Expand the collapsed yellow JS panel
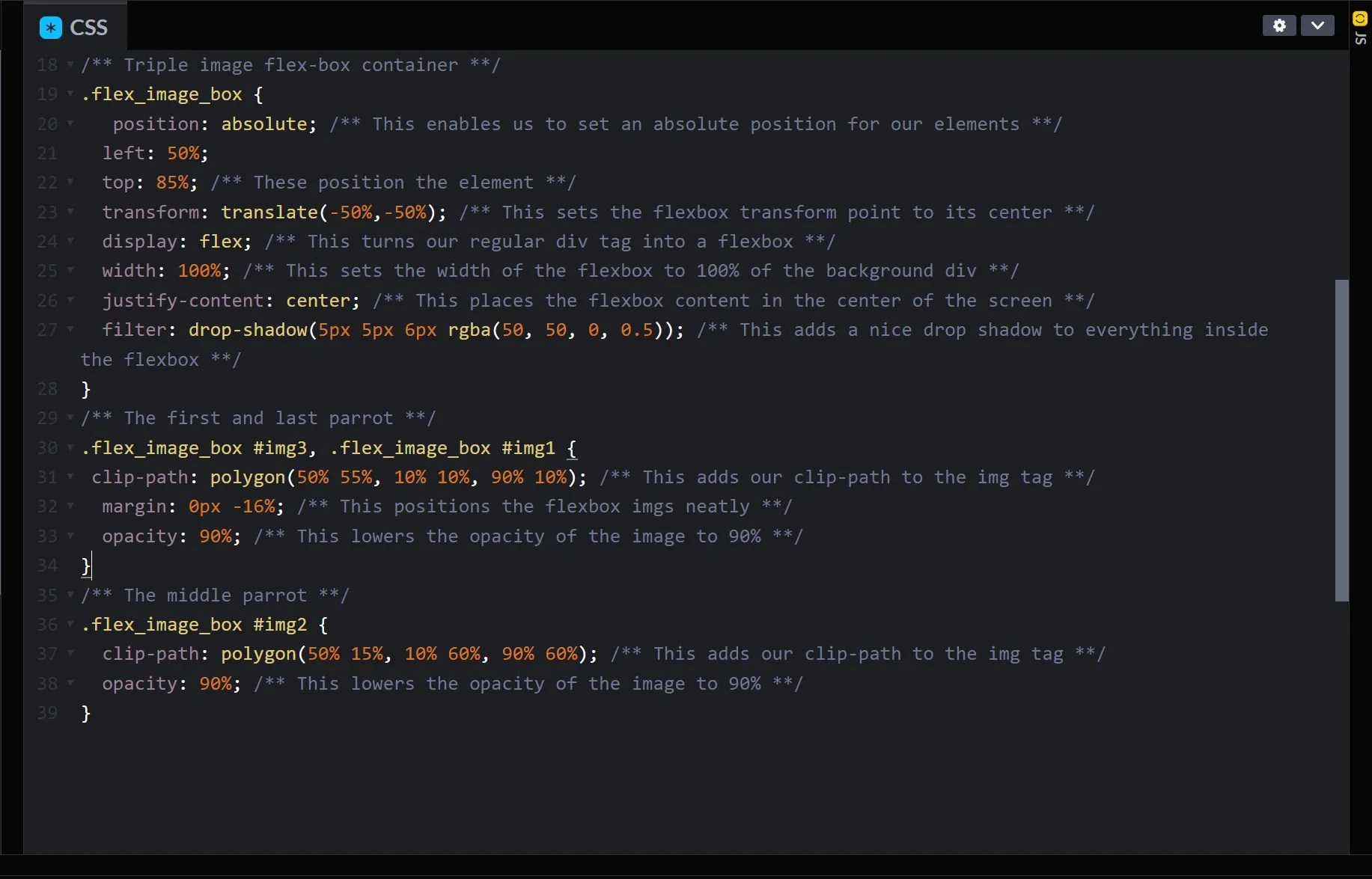 point(1359,20)
